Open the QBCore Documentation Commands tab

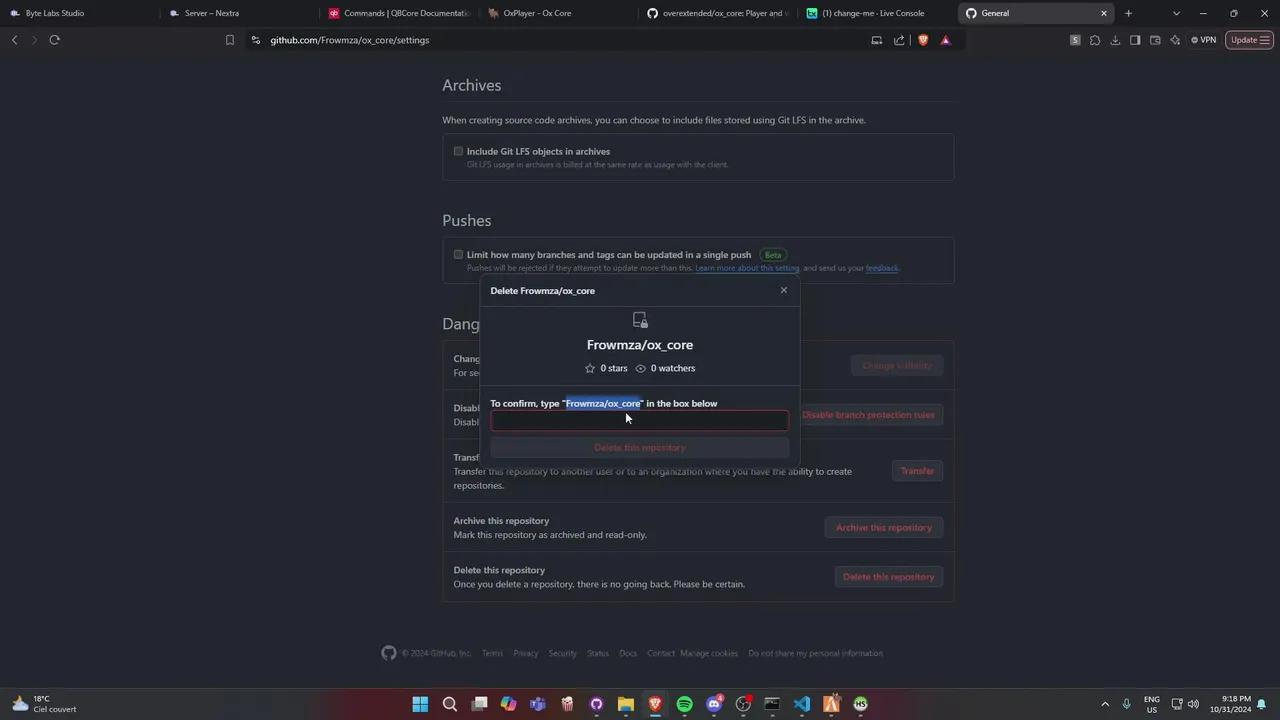(397, 13)
